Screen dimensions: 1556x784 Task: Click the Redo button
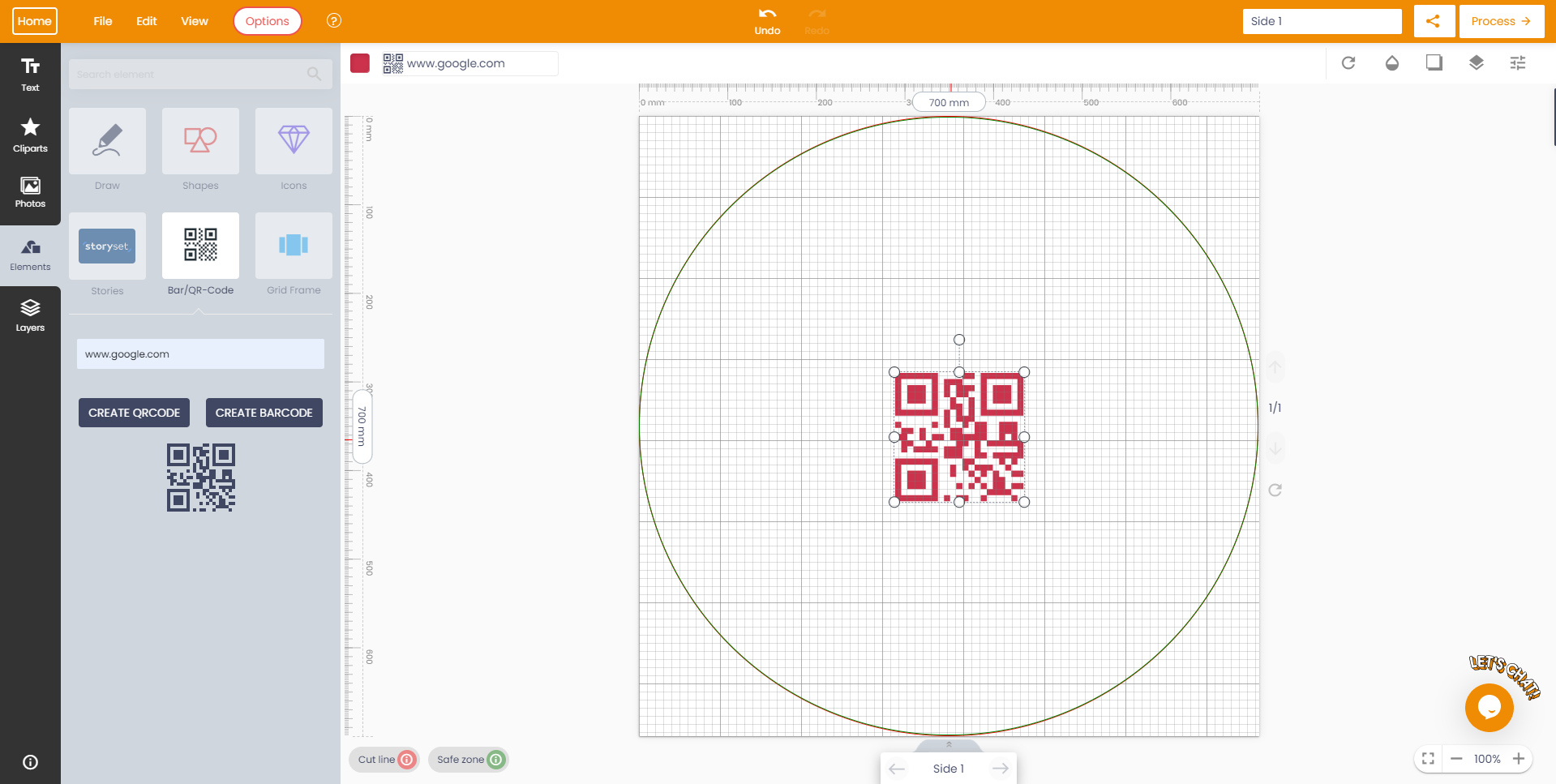817,21
